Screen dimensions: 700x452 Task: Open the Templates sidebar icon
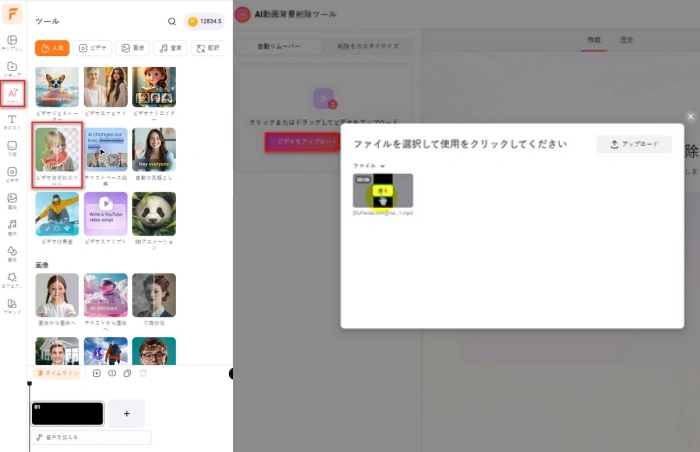tap(12, 43)
